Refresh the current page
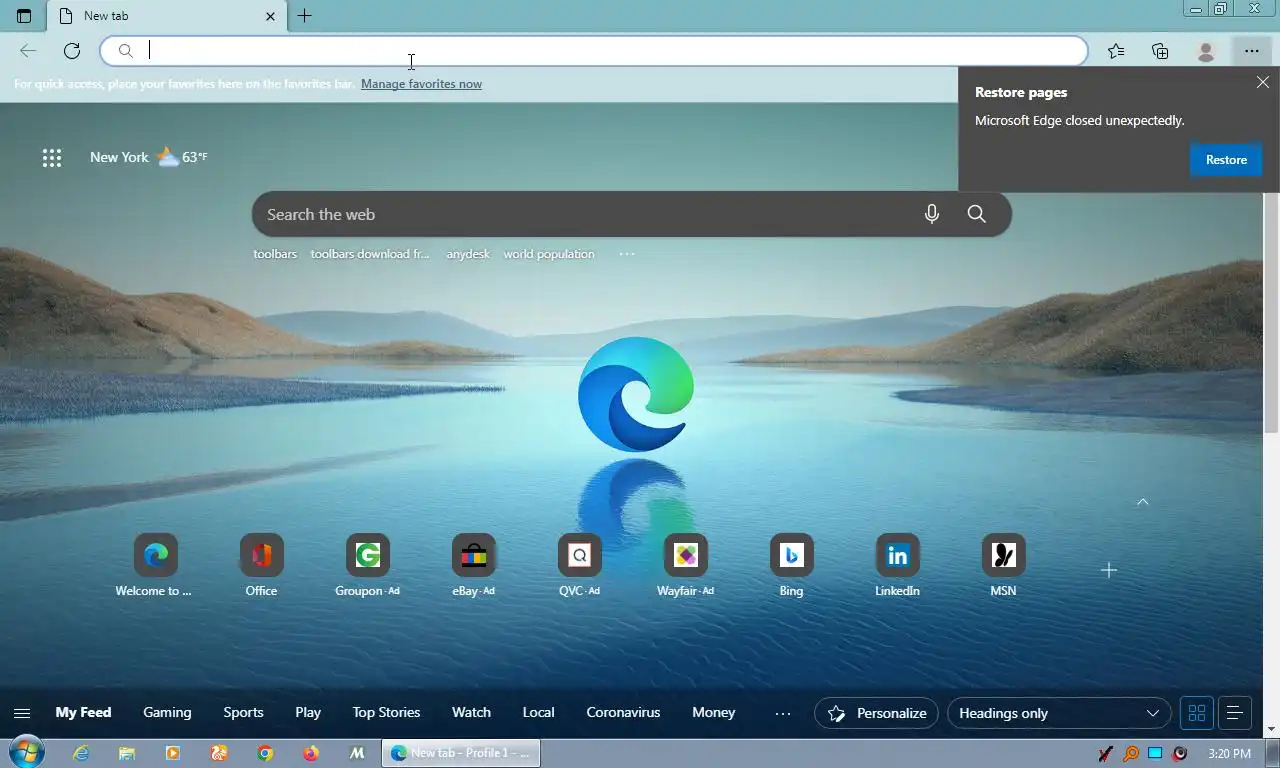Screen dimensions: 1280x768 (x=72, y=51)
